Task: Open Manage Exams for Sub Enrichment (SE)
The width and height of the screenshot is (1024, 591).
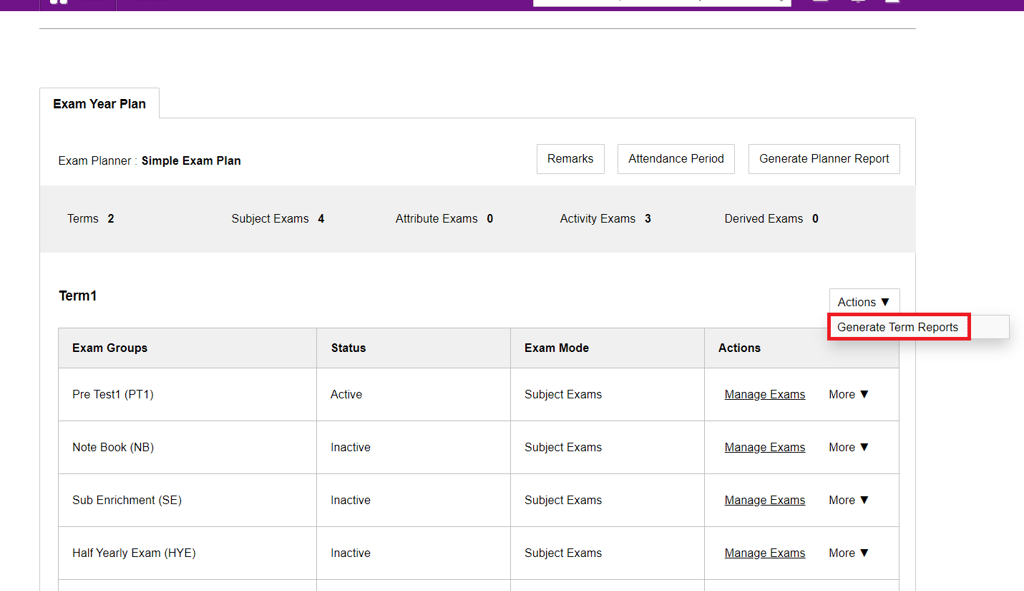Action: 765,501
